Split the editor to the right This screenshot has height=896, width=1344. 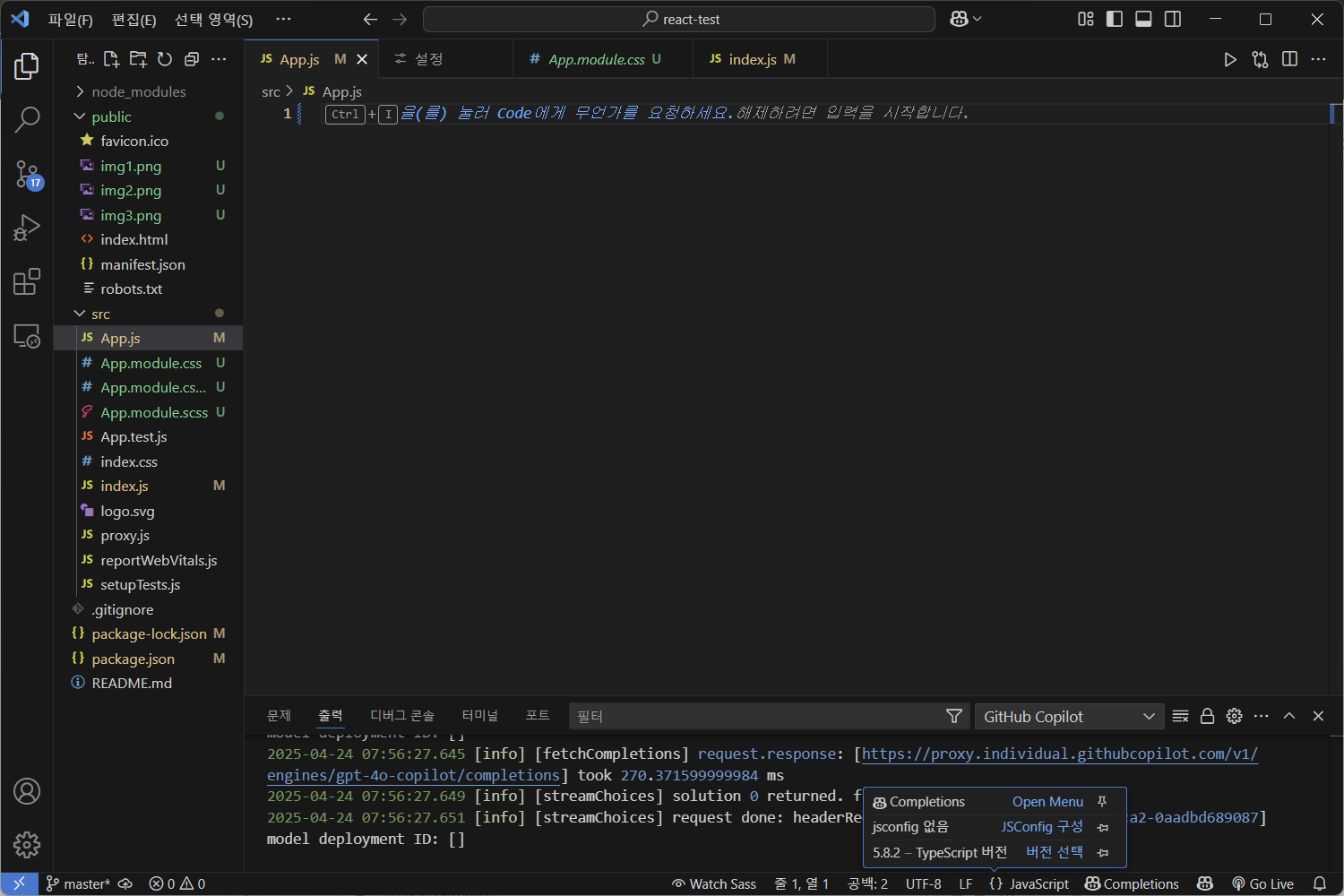coord(1289,59)
